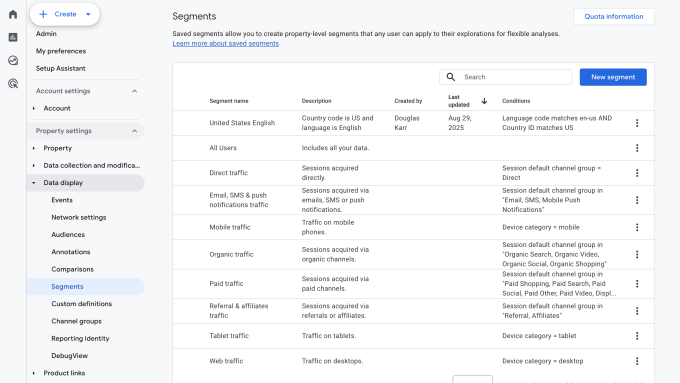
Task: Go to Events under Data display
Action: (x=62, y=200)
